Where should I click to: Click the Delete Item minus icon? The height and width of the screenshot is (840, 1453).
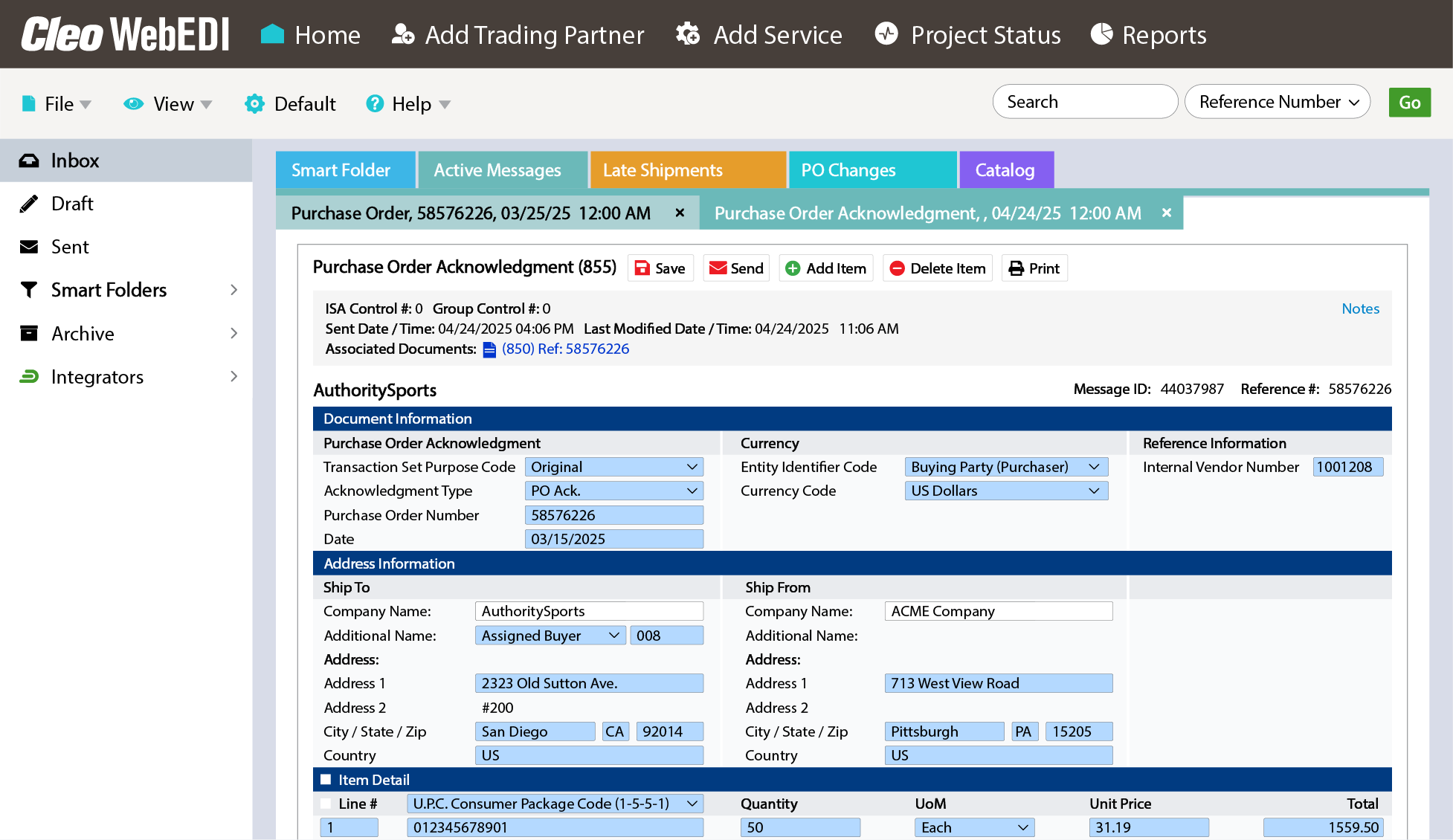[898, 268]
